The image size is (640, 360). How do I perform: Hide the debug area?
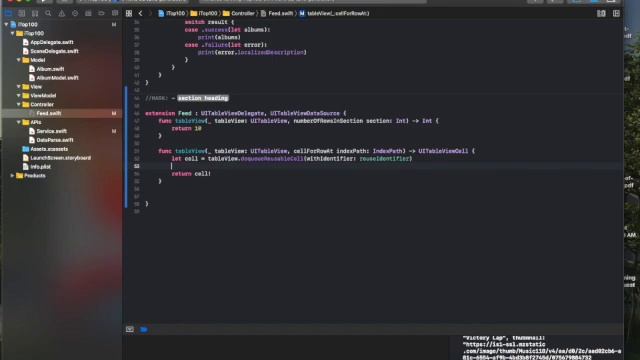[130, 329]
